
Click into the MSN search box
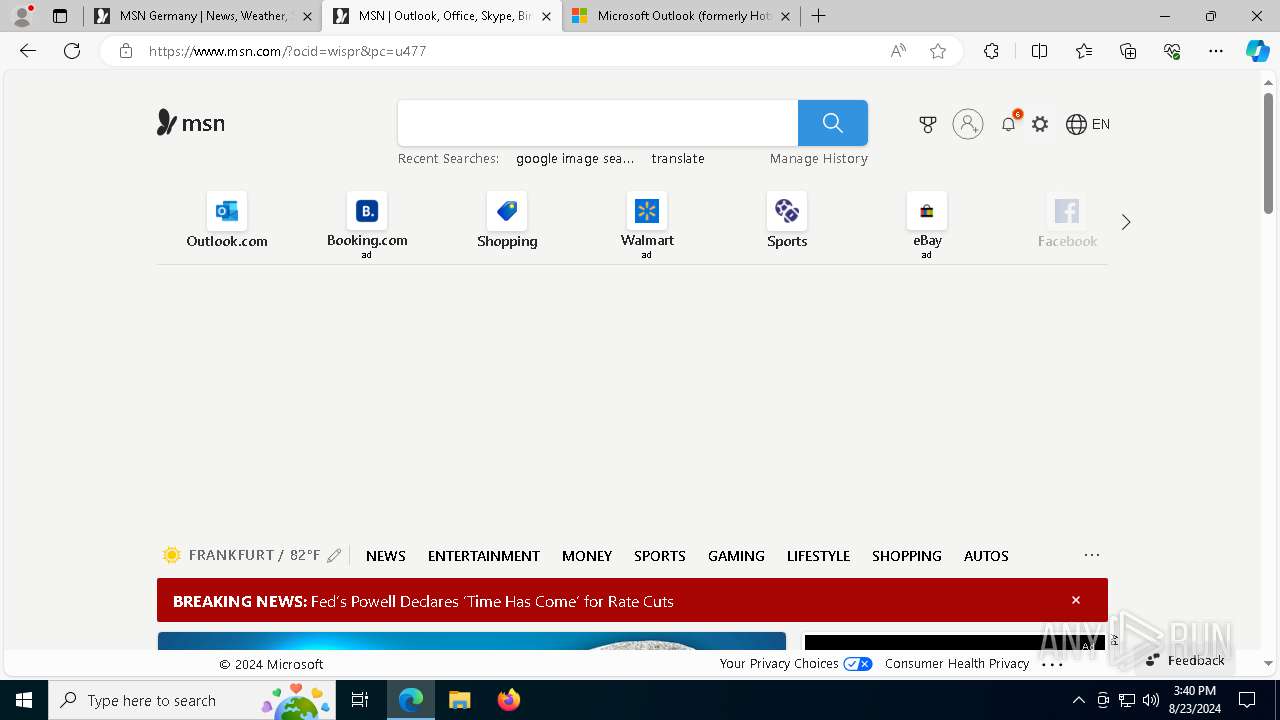pos(598,123)
